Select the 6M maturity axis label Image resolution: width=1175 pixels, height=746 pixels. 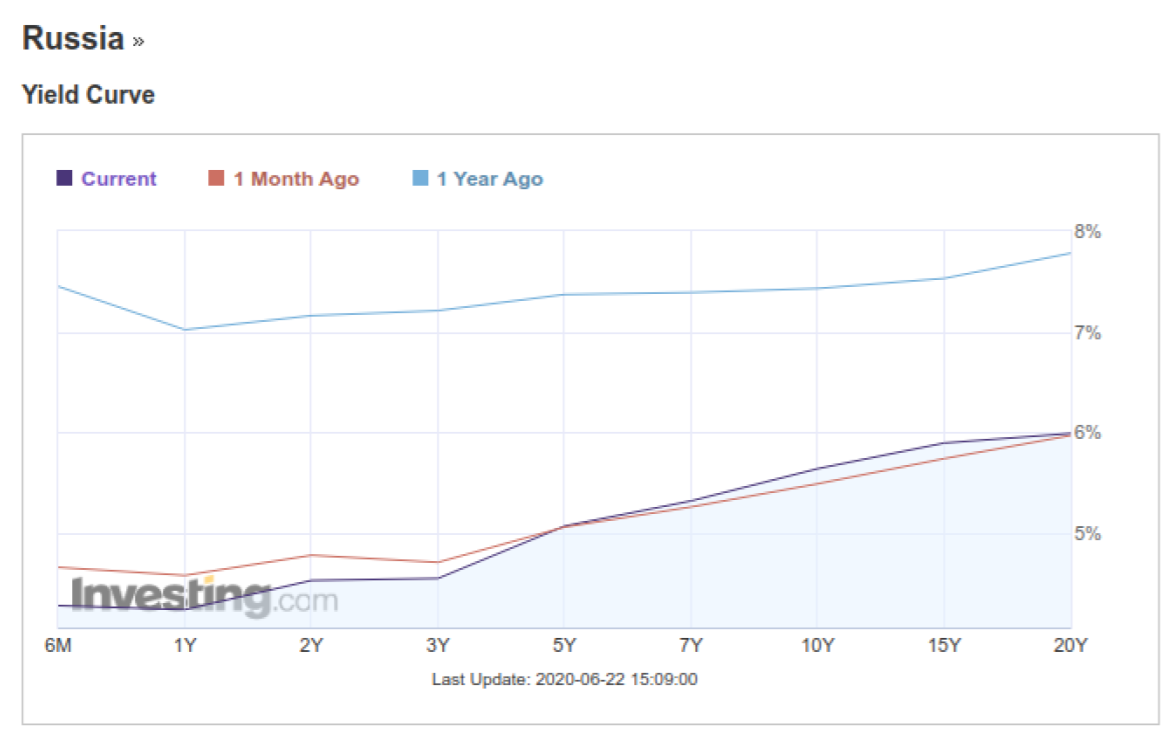click(x=58, y=646)
